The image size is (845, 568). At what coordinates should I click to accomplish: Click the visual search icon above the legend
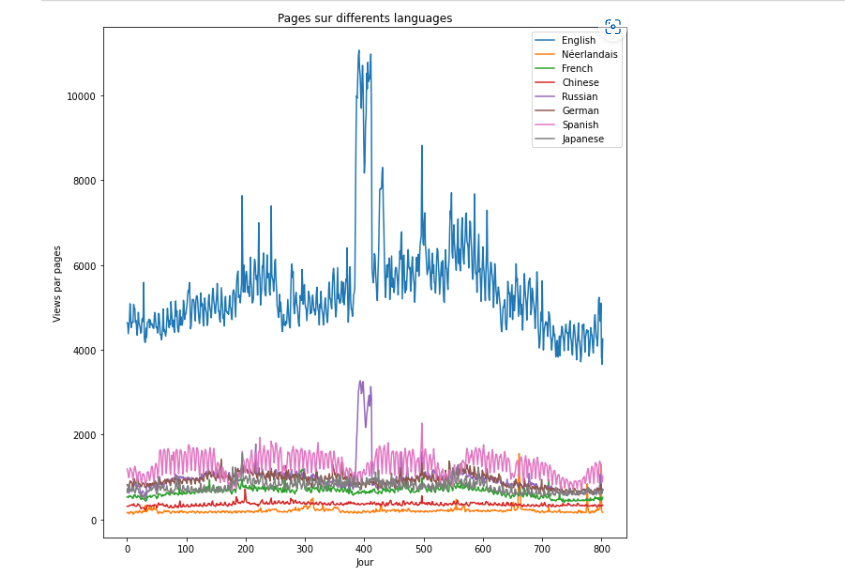pyautogui.click(x=613, y=27)
